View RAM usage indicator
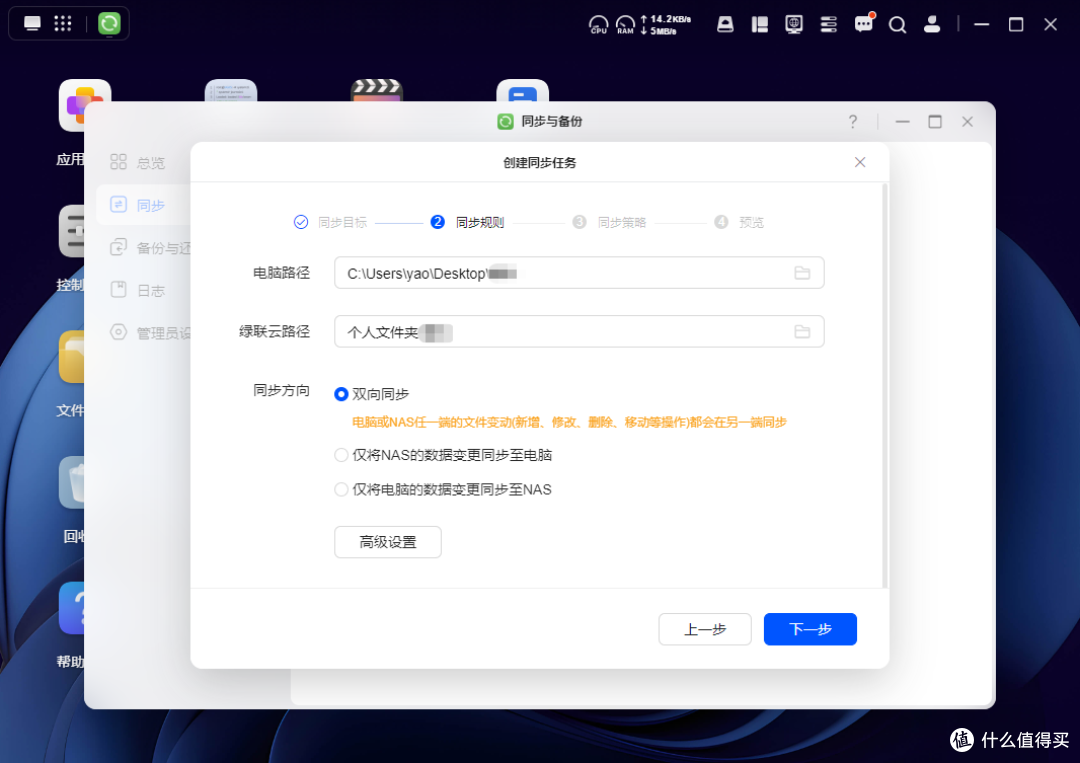The height and width of the screenshot is (763, 1080). [625, 25]
